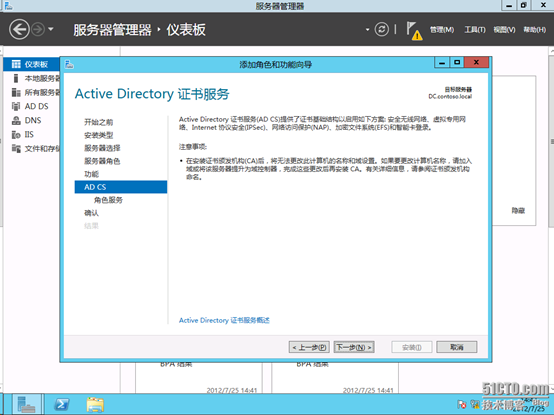This screenshot has width=554, height=415.
Task: Click 隐藏 link in dashboard behind wizard
Action: [x=518, y=211]
